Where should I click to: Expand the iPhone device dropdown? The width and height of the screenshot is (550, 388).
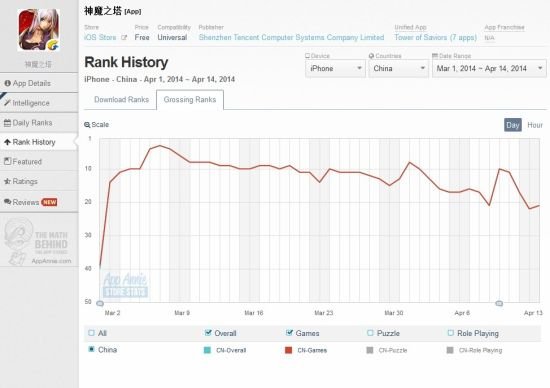coord(335,68)
